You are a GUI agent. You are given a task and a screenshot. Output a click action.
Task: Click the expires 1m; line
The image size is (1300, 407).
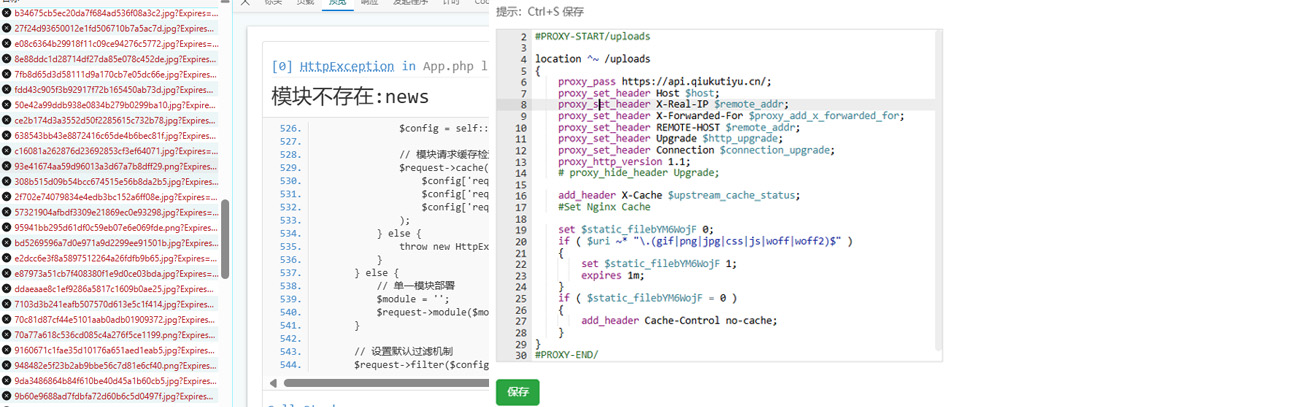pos(615,274)
